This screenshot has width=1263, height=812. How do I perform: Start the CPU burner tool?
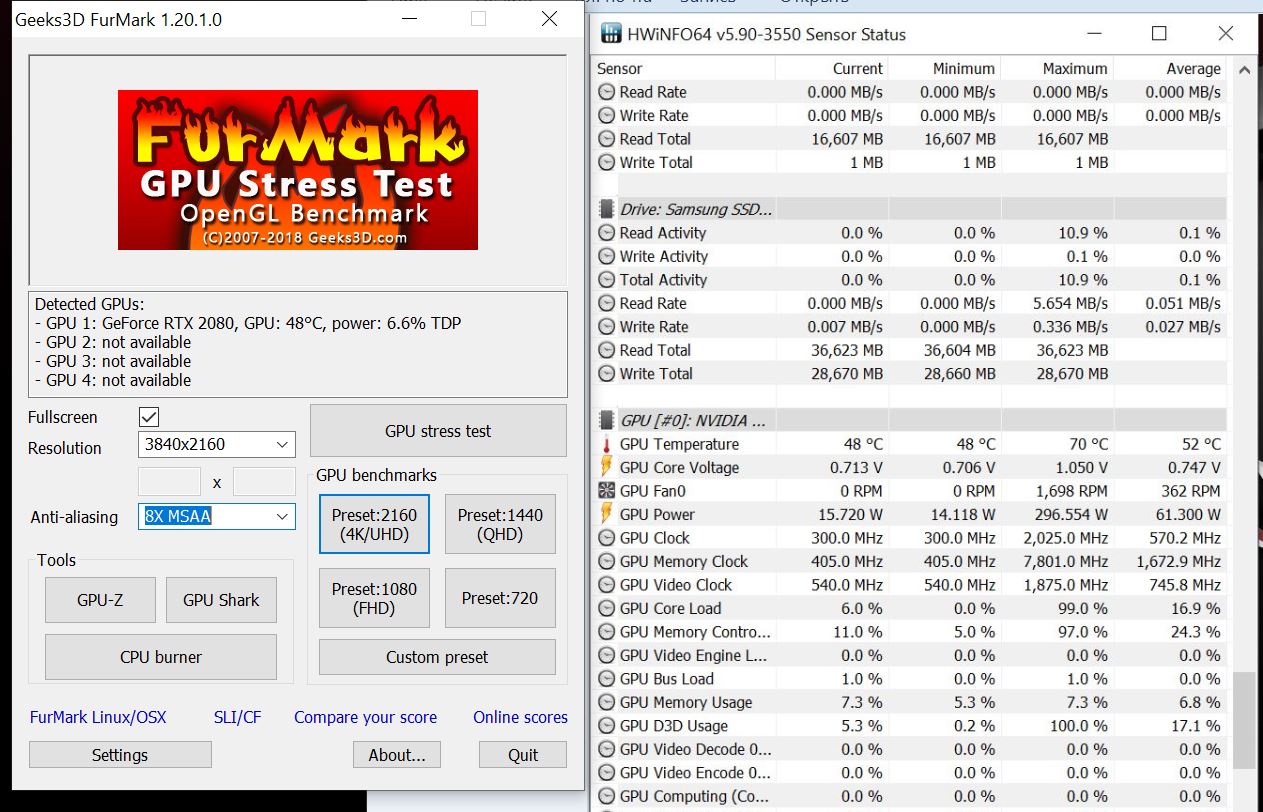[x=161, y=657]
